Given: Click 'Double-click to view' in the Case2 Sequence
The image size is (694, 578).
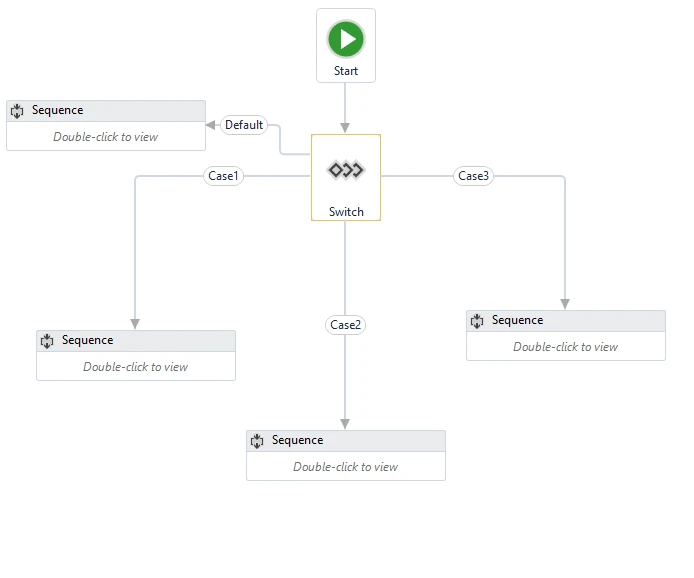Looking at the screenshot, I should point(345,467).
